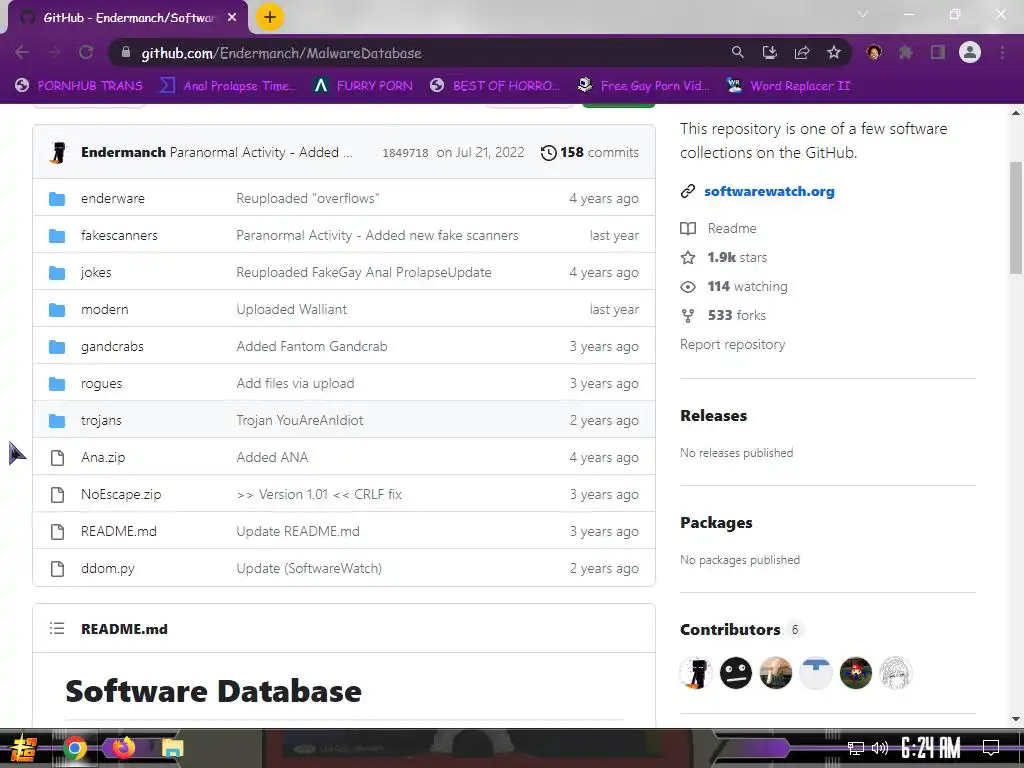The height and width of the screenshot is (768, 1024).
Task: Open commit hash 1849718
Action: click(405, 153)
